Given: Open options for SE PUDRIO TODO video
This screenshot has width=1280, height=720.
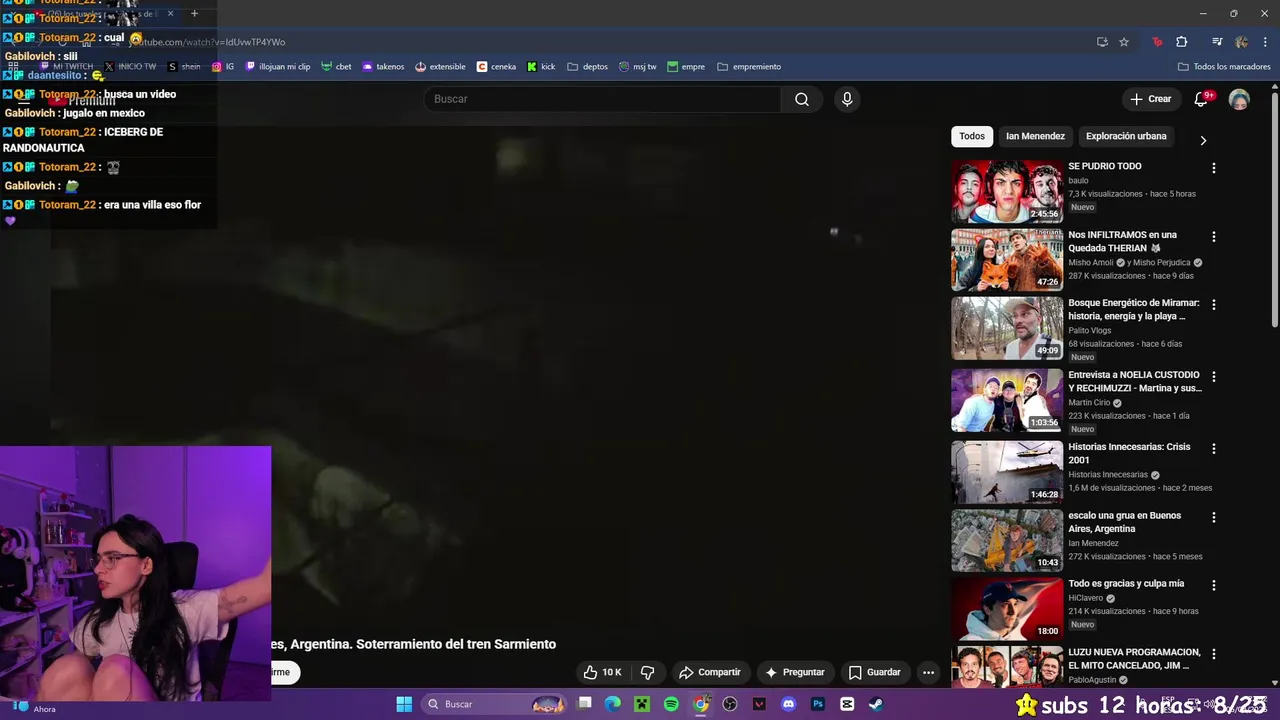Looking at the screenshot, I should click(x=1214, y=168).
